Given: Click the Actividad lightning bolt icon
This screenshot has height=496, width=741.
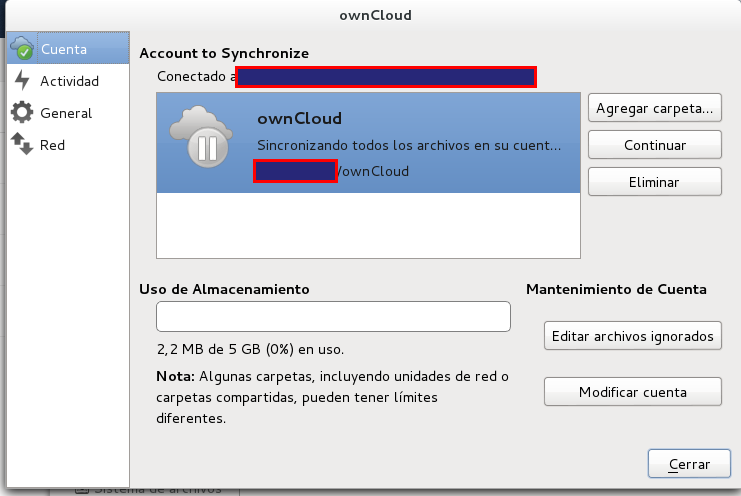Looking at the screenshot, I should coord(22,80).
